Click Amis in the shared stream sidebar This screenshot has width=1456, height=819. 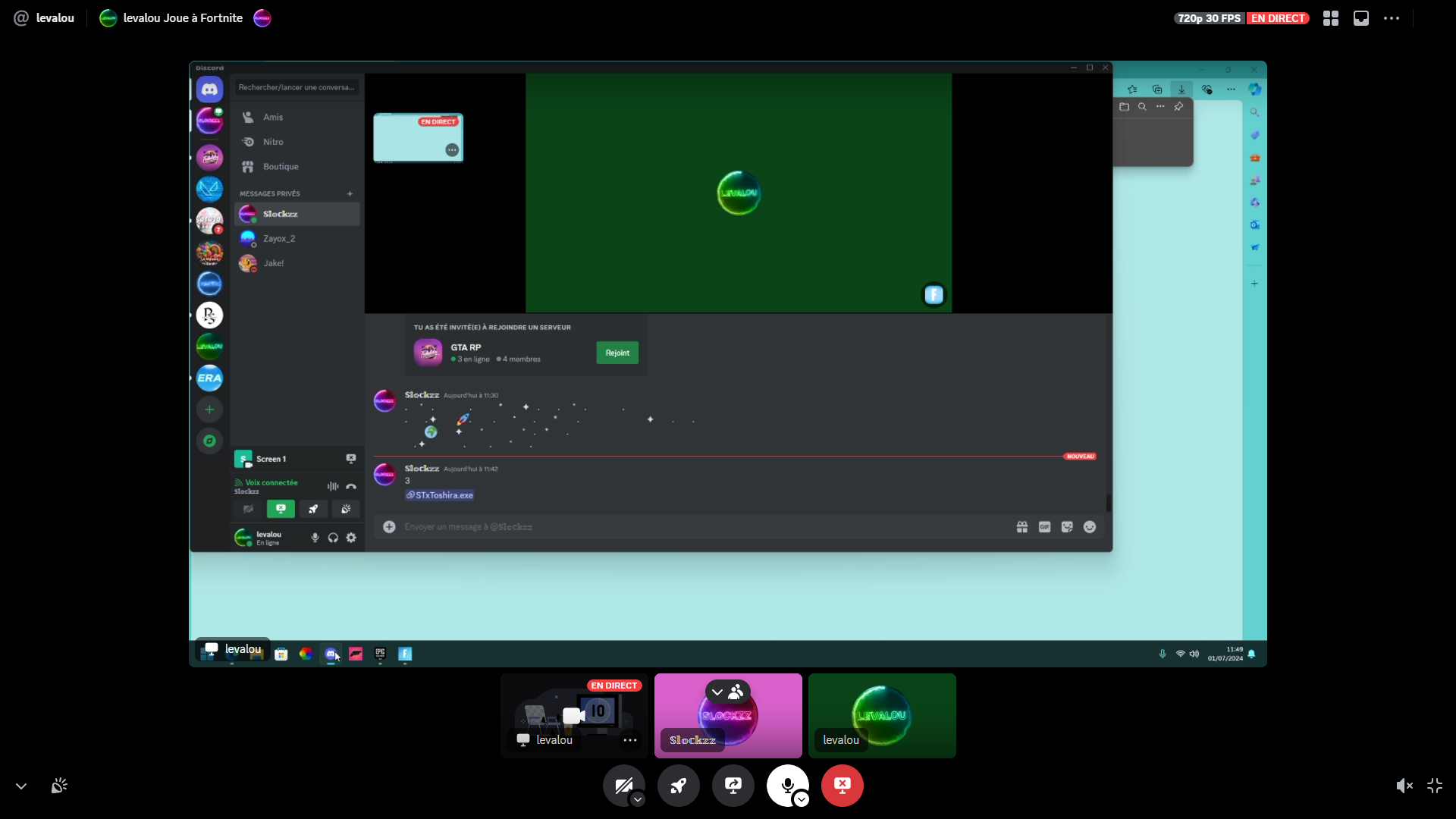297,117
